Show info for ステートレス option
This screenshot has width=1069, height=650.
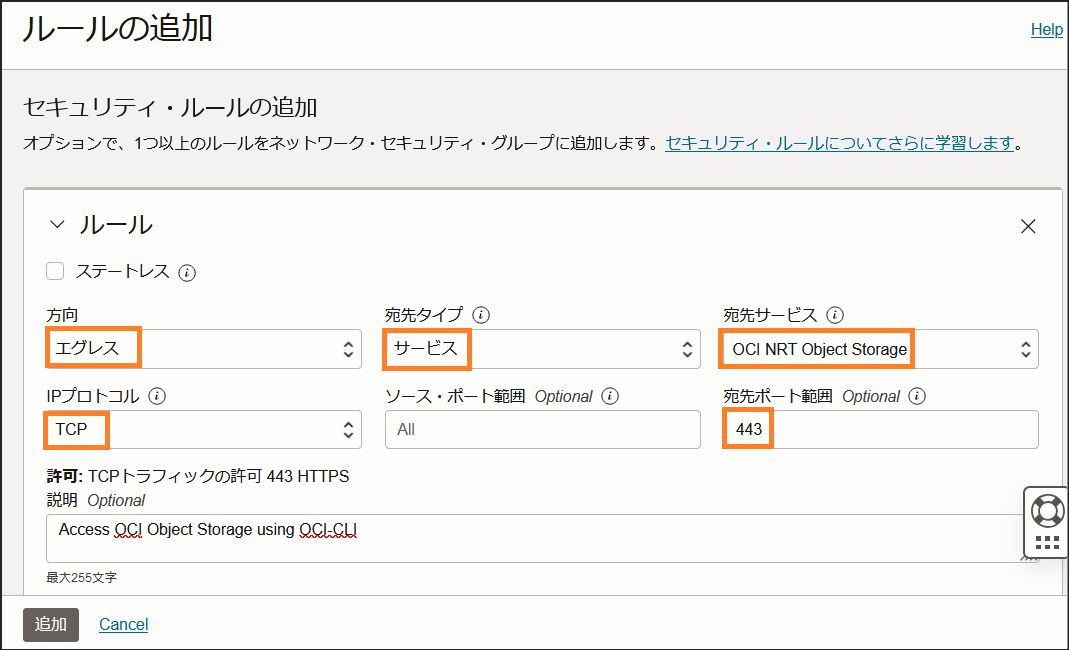tap(187, 273)
